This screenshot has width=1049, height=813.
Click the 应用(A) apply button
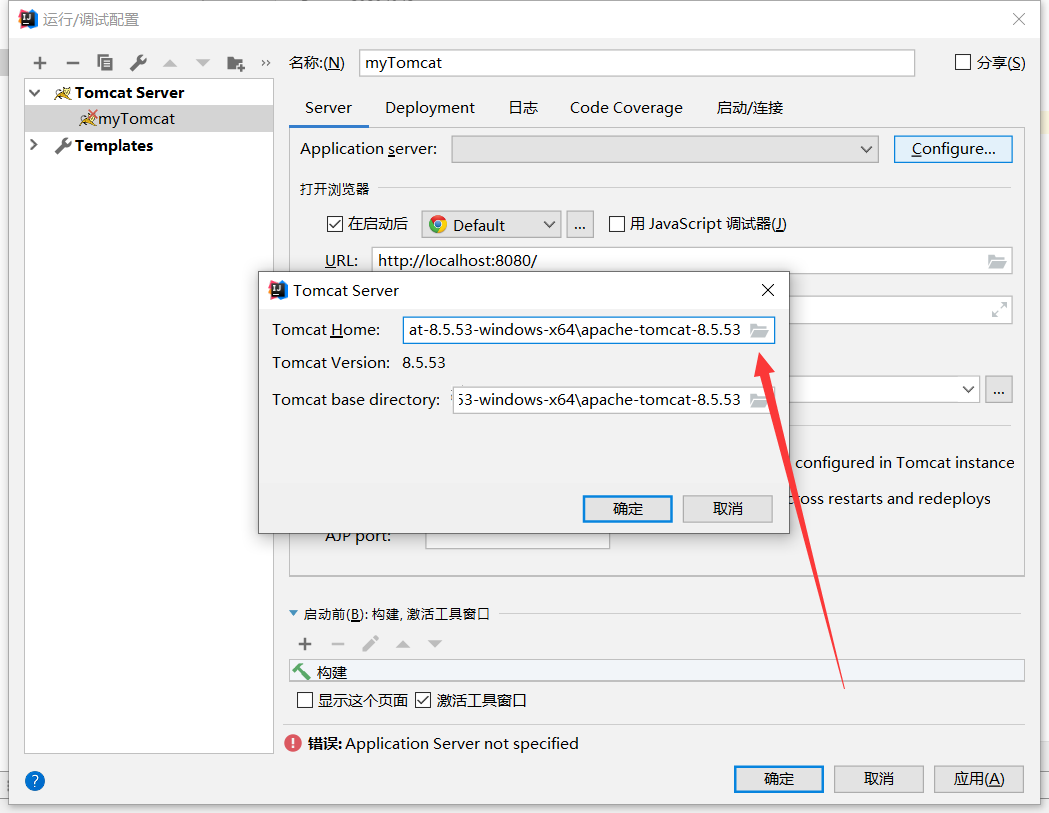click(x=979, y=779)
